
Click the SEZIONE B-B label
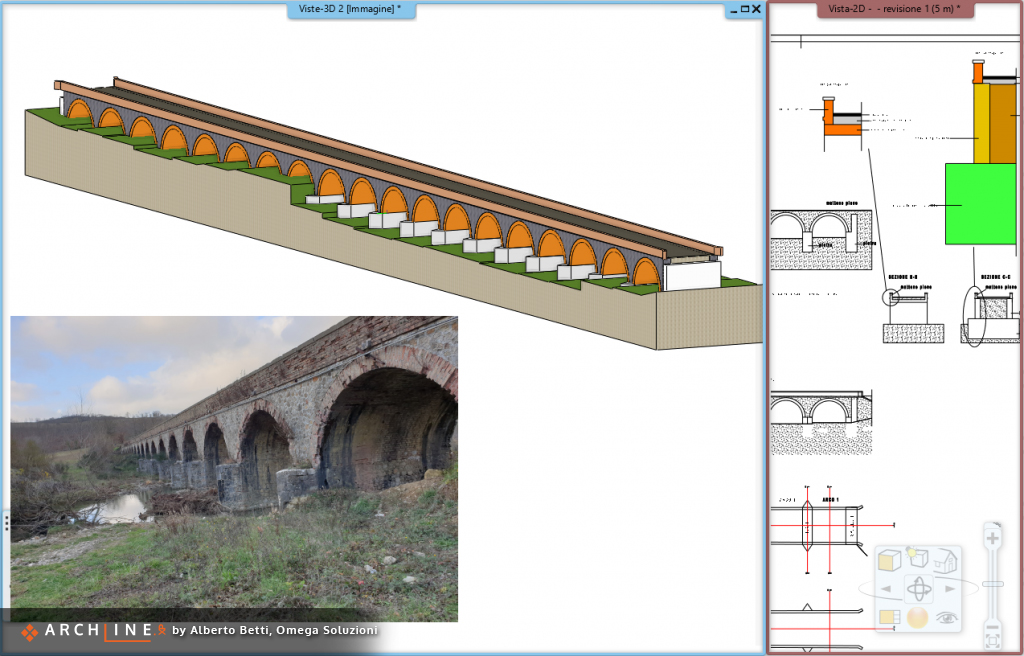(903, 277)
